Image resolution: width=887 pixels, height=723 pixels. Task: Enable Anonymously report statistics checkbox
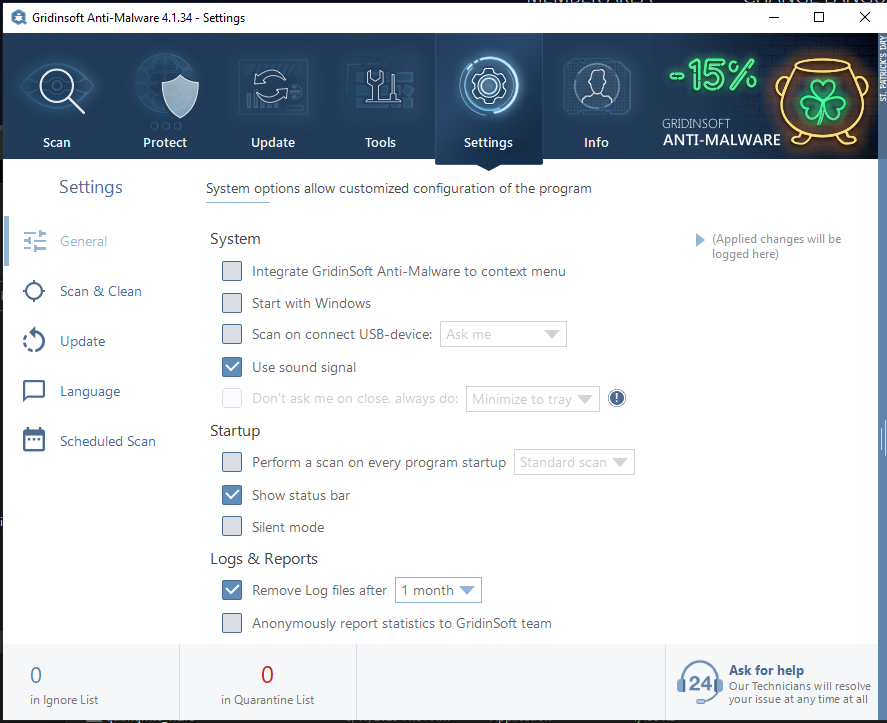[x=232, y=623]
